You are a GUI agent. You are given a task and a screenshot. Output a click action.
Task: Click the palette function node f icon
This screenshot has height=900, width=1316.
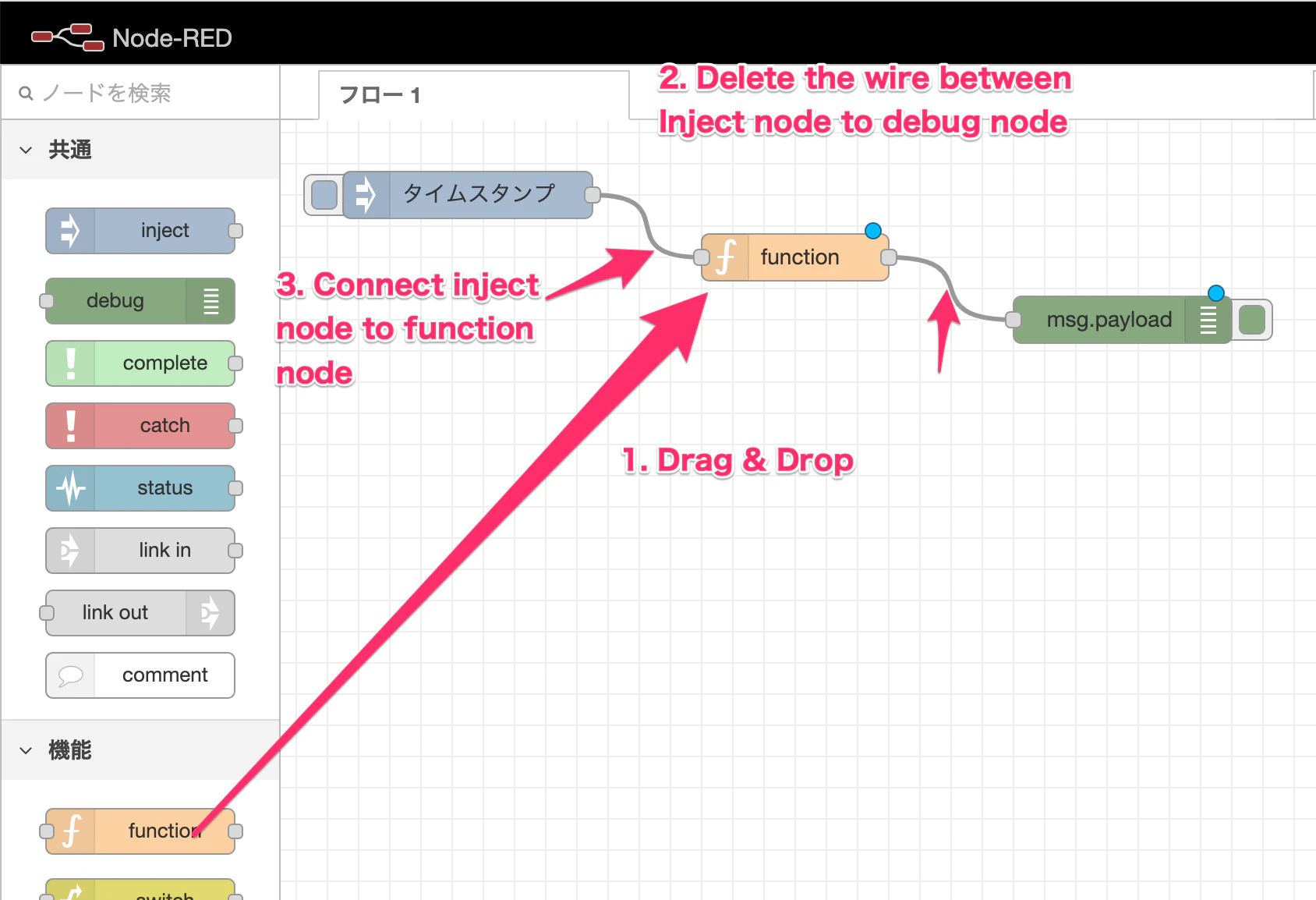(x=71, y=831)
